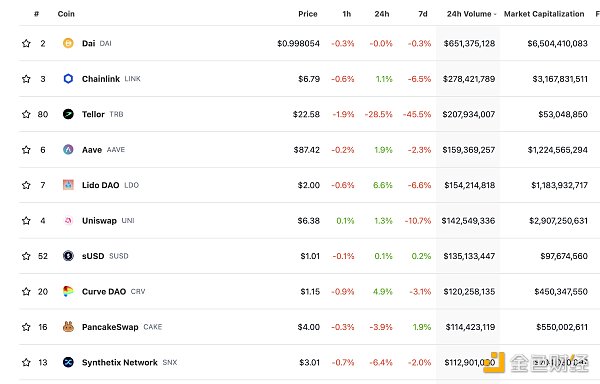
Task: Click the Curve DAO rainbow logo
Action: [x=68, y=291]
